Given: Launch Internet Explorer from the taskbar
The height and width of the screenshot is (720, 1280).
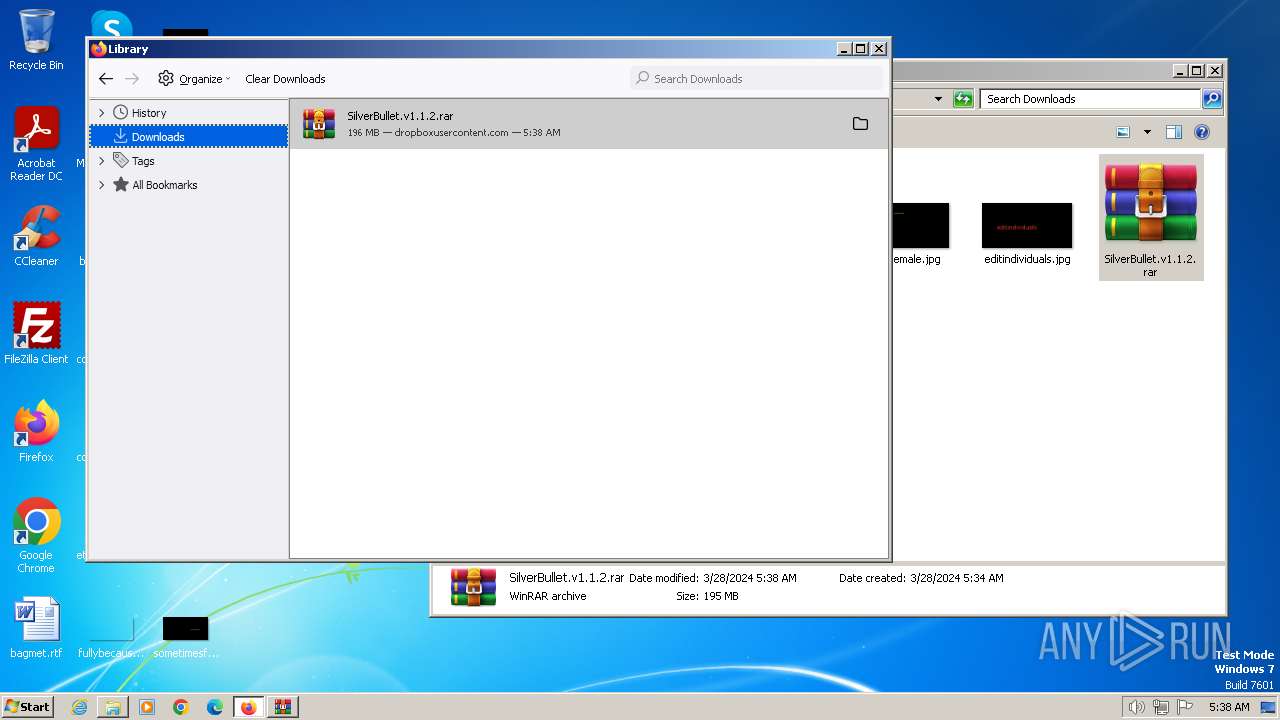Looking at the screenshot, I should coord(79,707).
